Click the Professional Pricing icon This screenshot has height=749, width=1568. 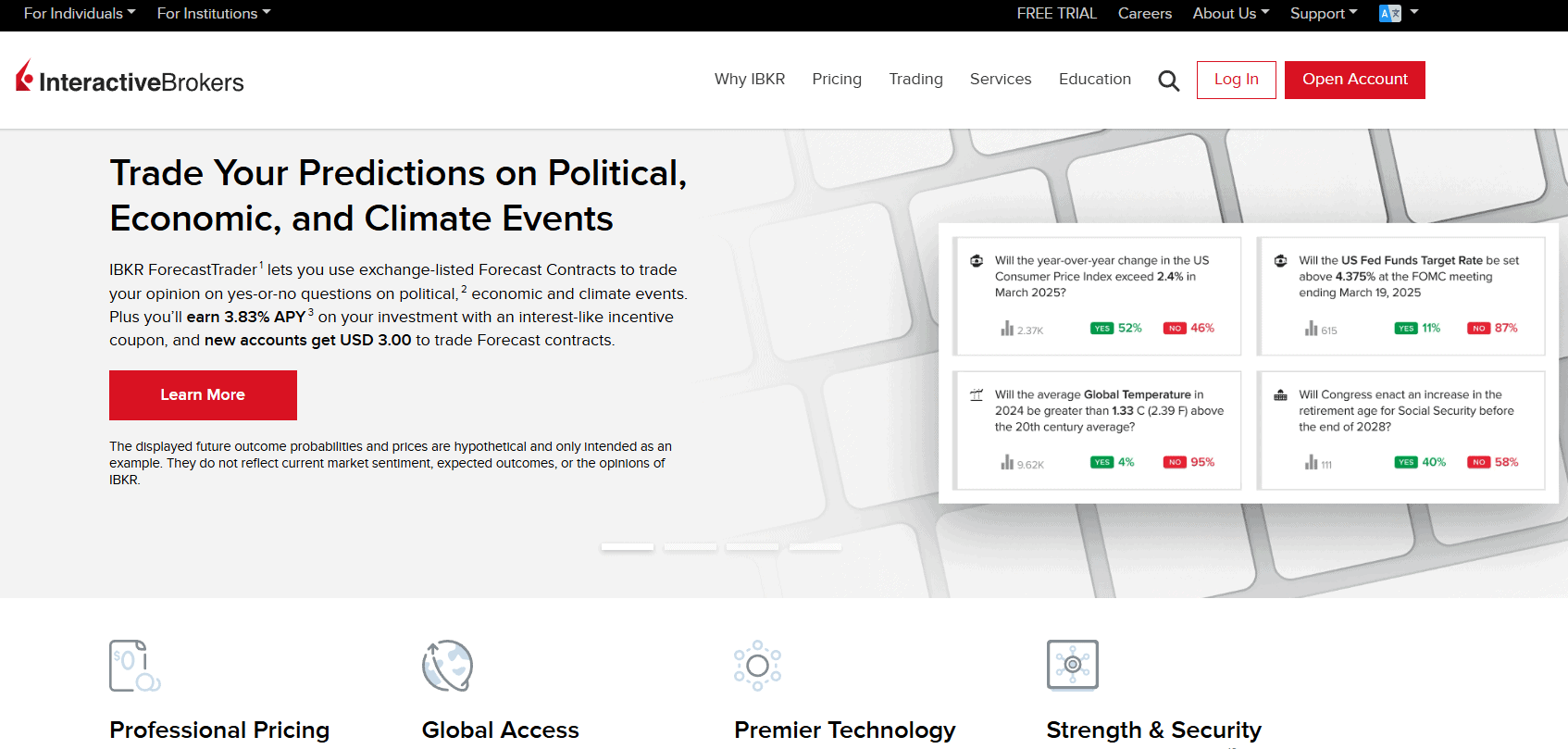(x=135, y=666)
